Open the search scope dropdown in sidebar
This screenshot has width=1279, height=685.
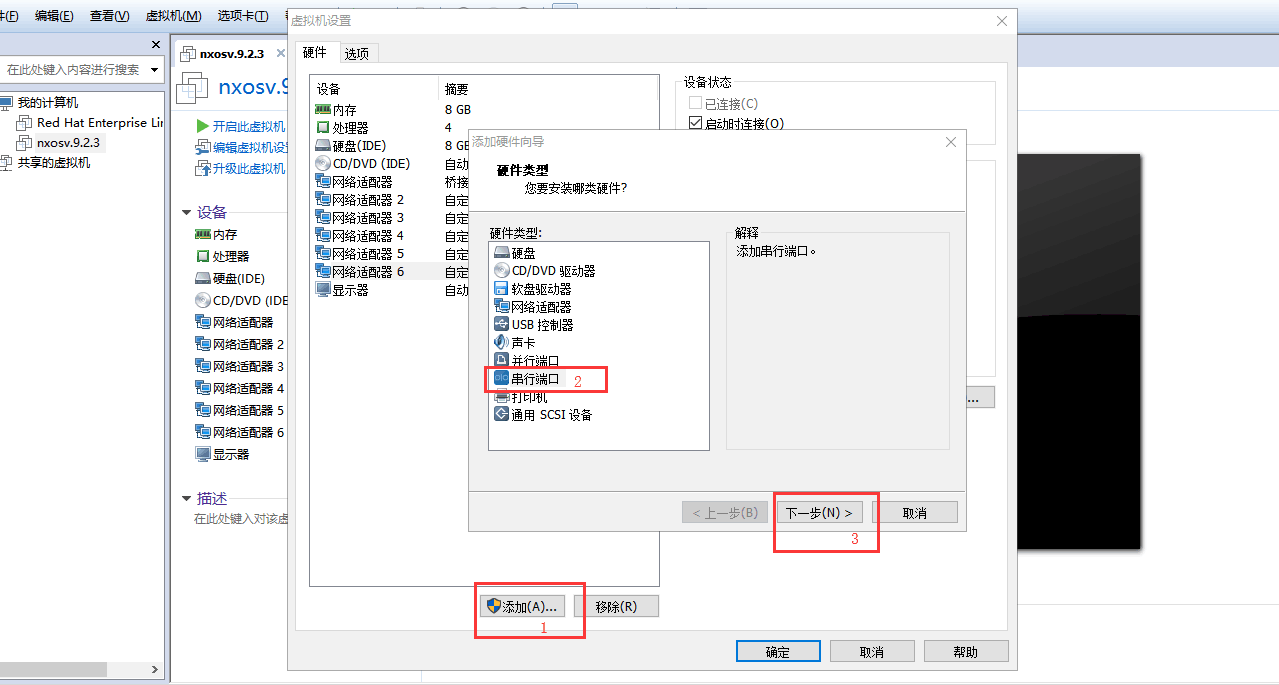pos(153,69)
